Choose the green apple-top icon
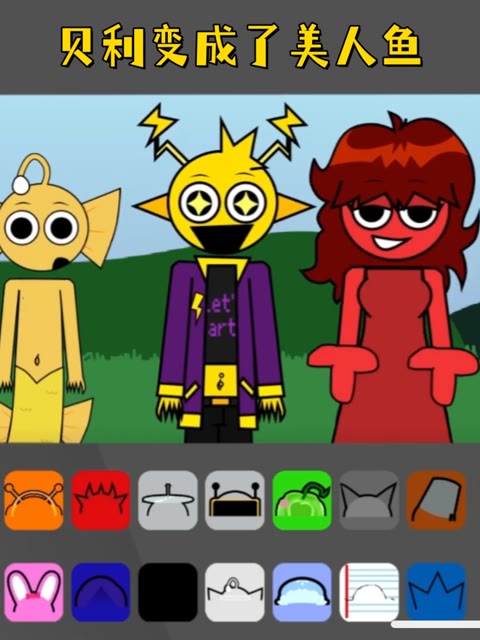 (x=302, y=500)
